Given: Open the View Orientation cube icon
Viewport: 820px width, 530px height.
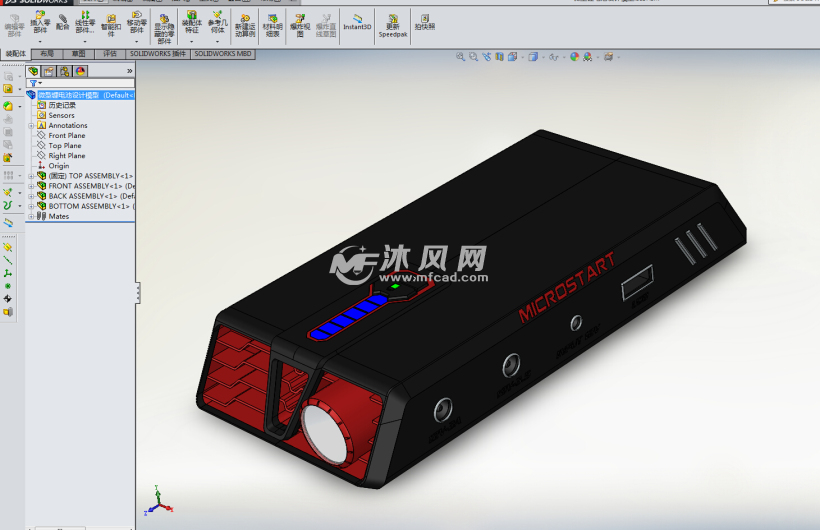Looking at the screenshot, I should 513,57.
